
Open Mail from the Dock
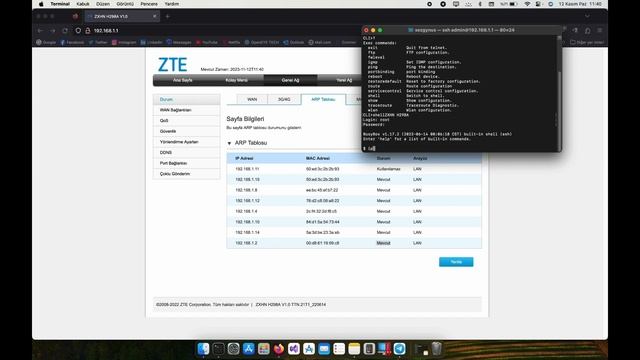coord(324,349)
